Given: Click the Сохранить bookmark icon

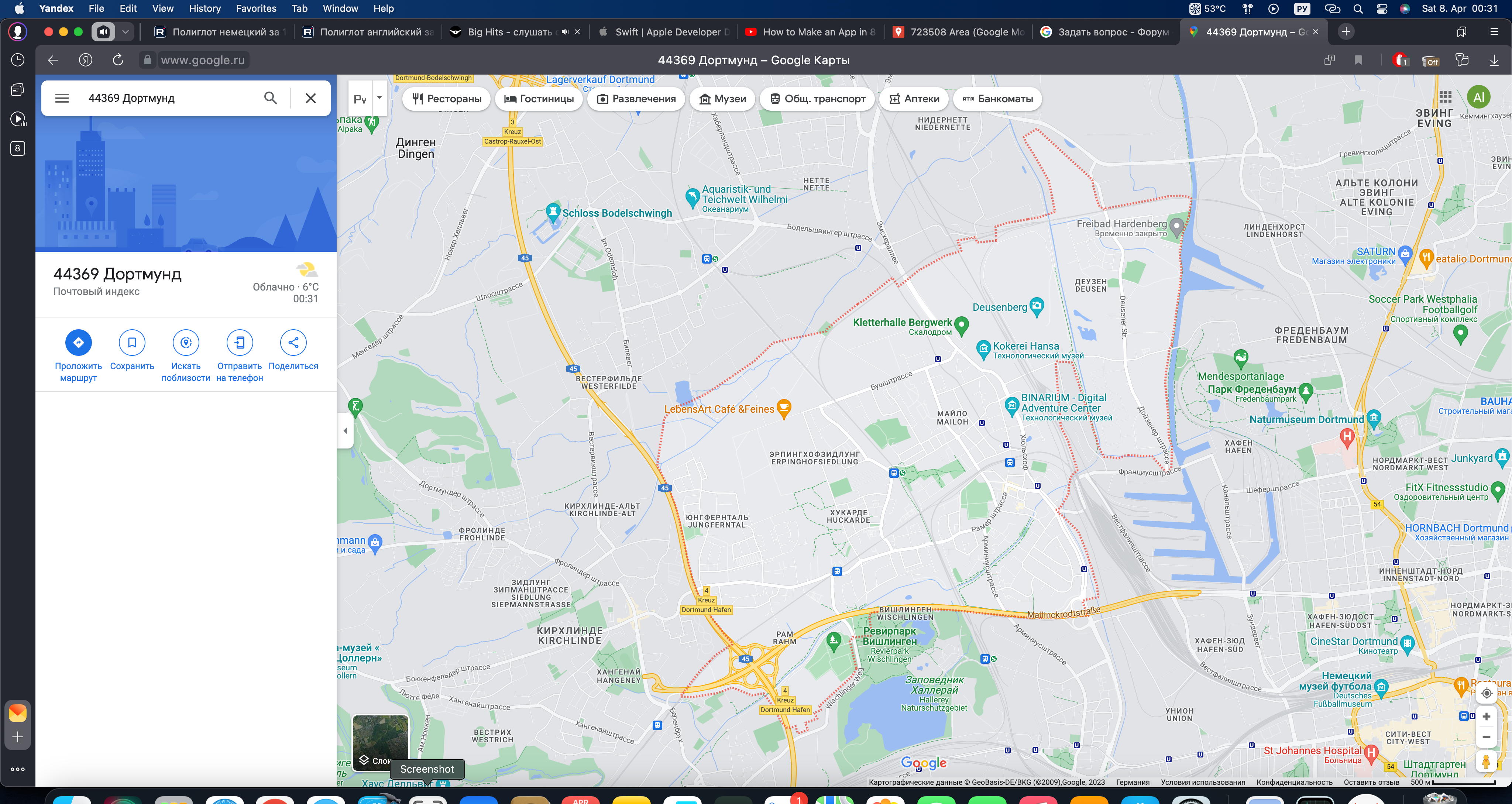Looking at the screenshot, I should click(132, 343).
